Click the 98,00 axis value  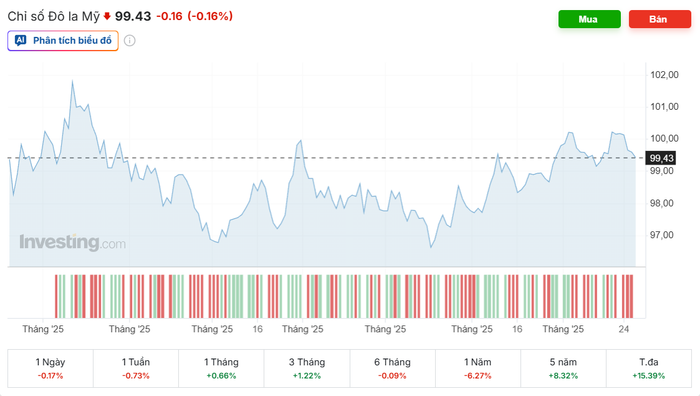pos(662,203)
